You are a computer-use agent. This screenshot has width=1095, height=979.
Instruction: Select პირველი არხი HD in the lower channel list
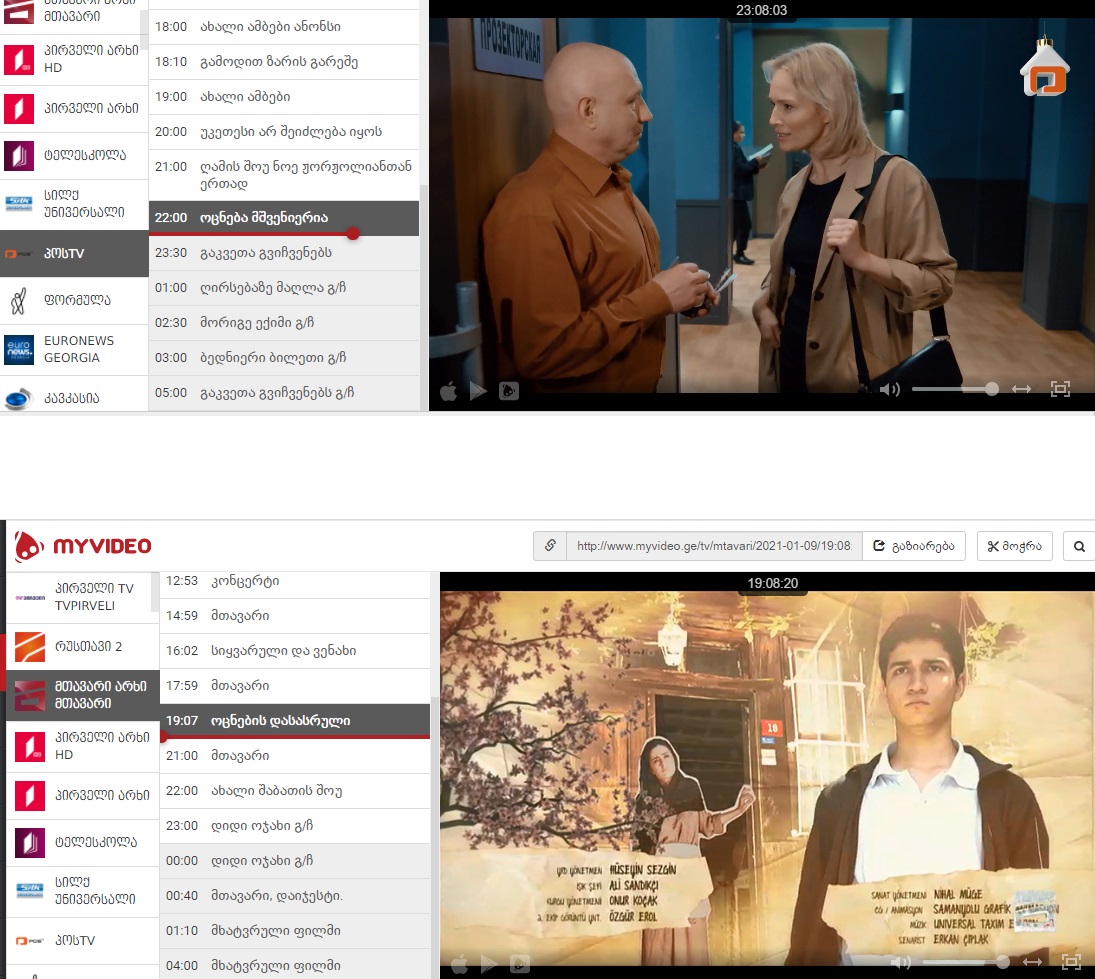point(82,746)
